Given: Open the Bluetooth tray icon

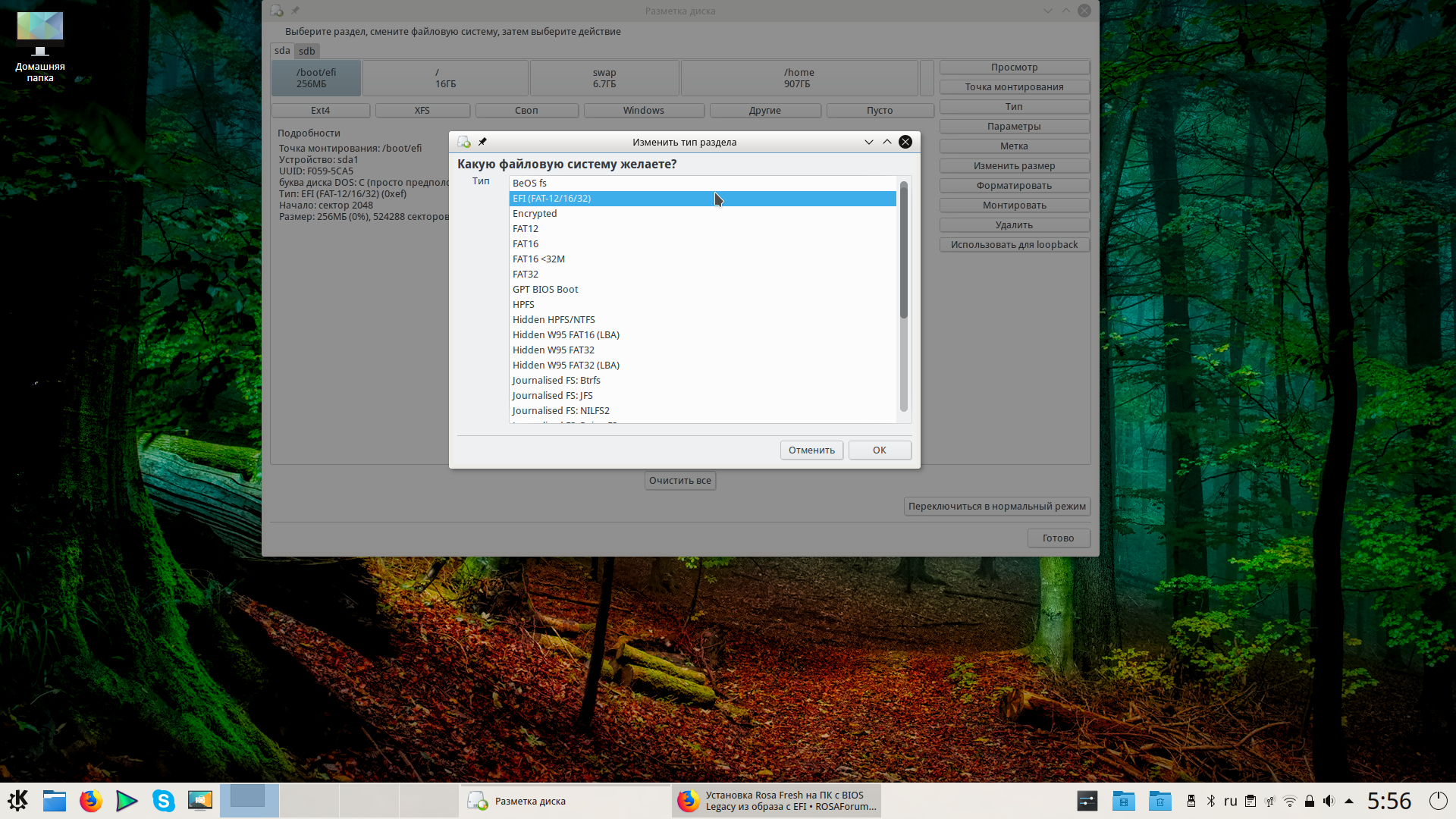Looking at the screenshot, I should tap(1211, 801).
